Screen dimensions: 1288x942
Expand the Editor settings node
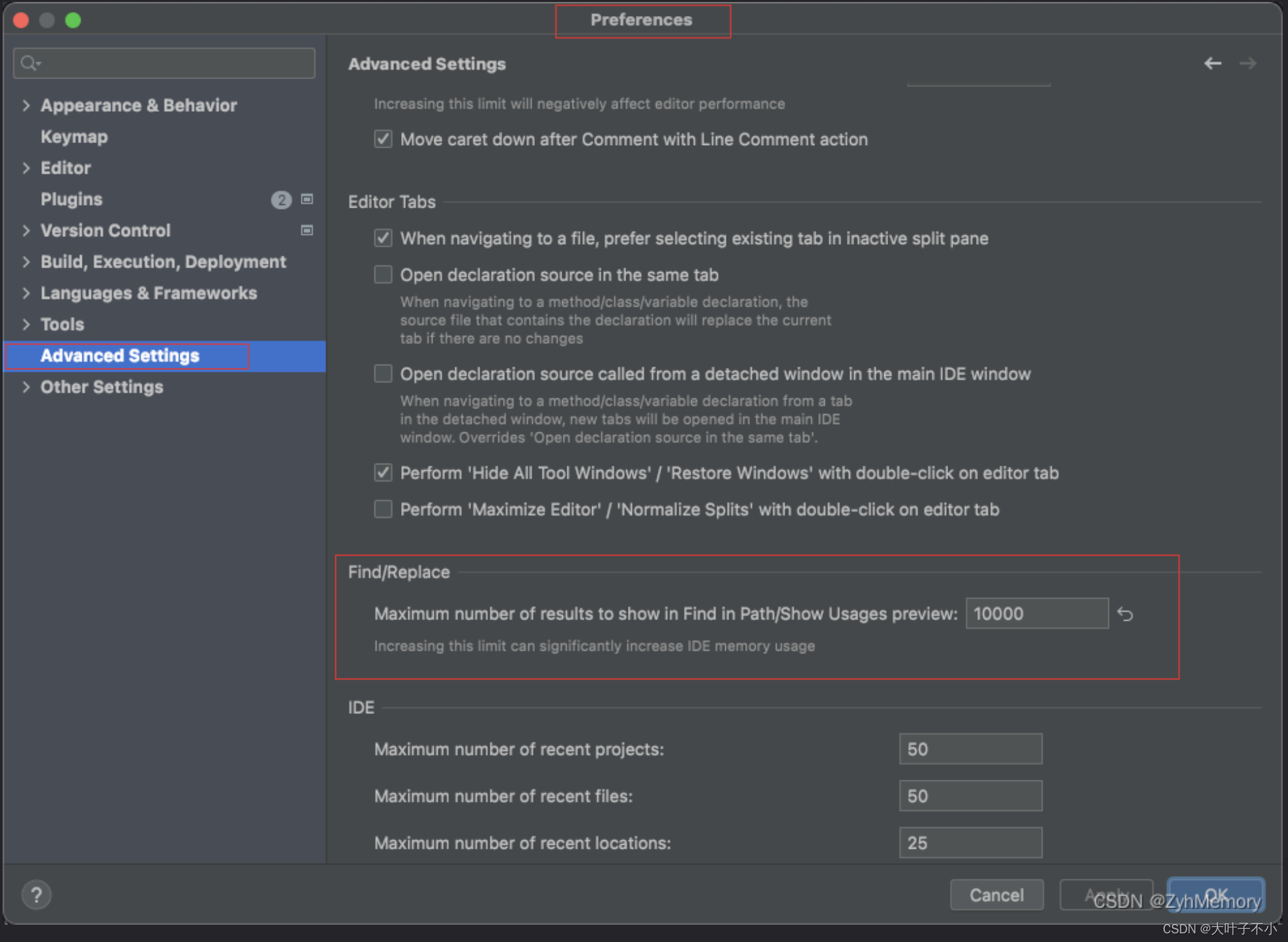coord(26,168)
